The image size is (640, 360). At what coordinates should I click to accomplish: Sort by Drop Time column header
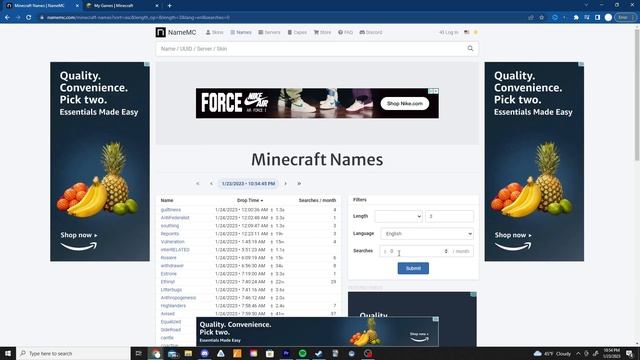pos(250,200)
